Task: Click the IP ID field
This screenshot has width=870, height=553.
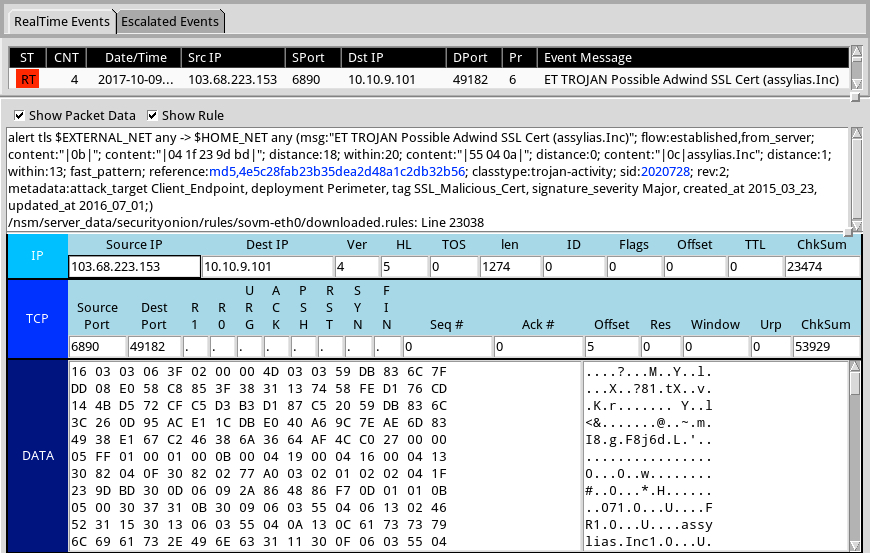Action: (x=574, y=267)
